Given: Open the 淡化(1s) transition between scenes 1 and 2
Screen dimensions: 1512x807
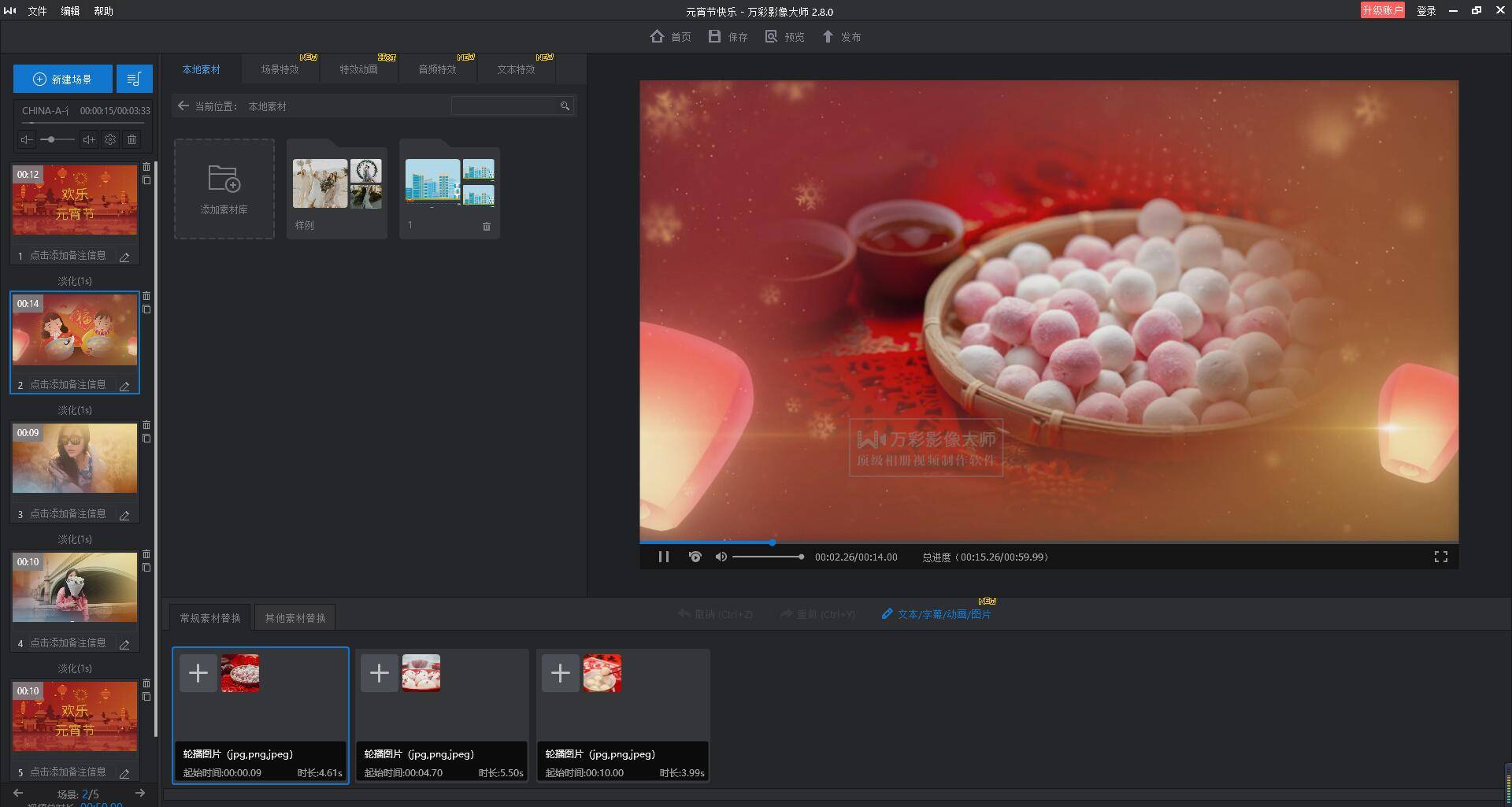Looking at the screenshot, I should tap(75, 281).
